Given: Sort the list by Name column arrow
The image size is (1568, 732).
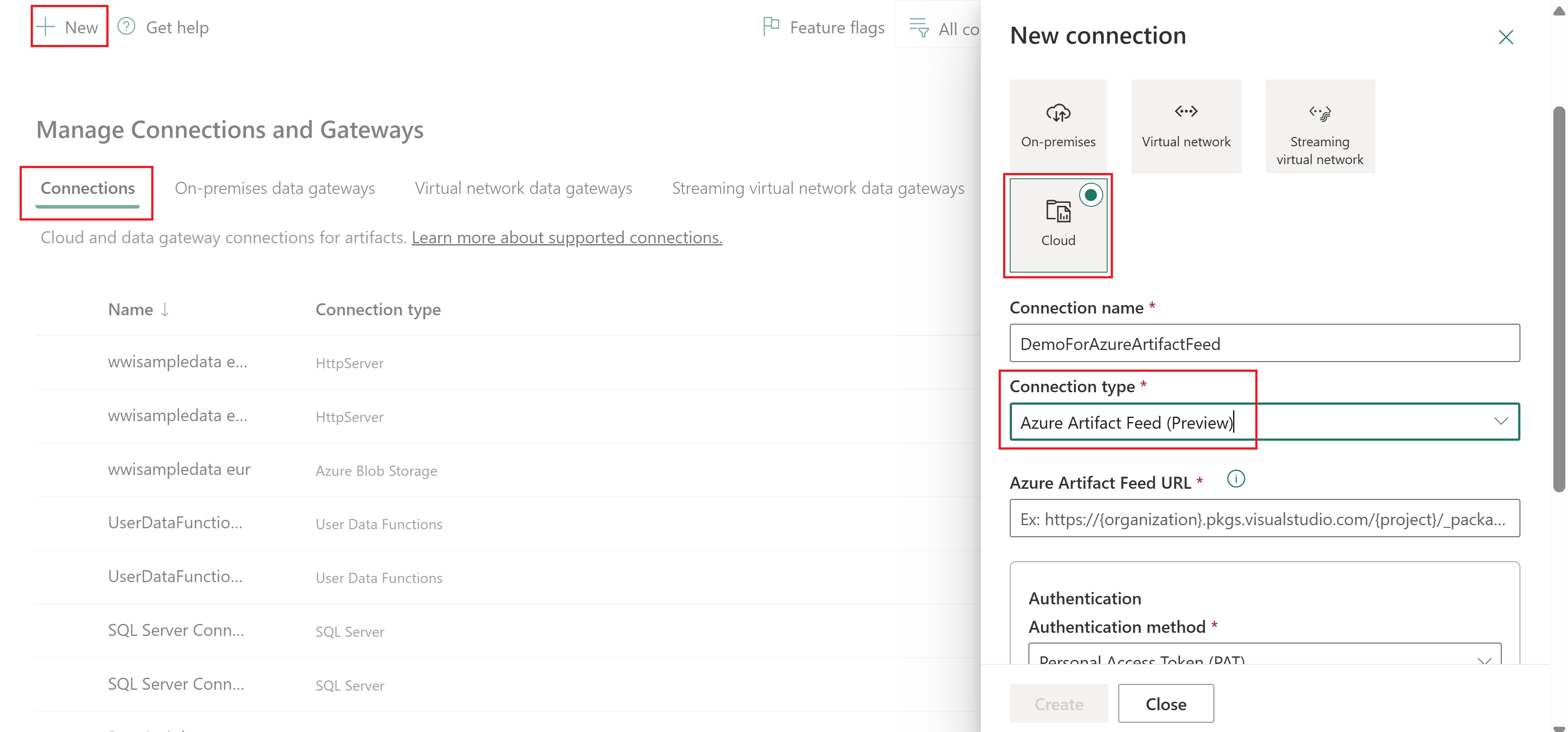Looking at the screenshot, I should click(165, 309).
